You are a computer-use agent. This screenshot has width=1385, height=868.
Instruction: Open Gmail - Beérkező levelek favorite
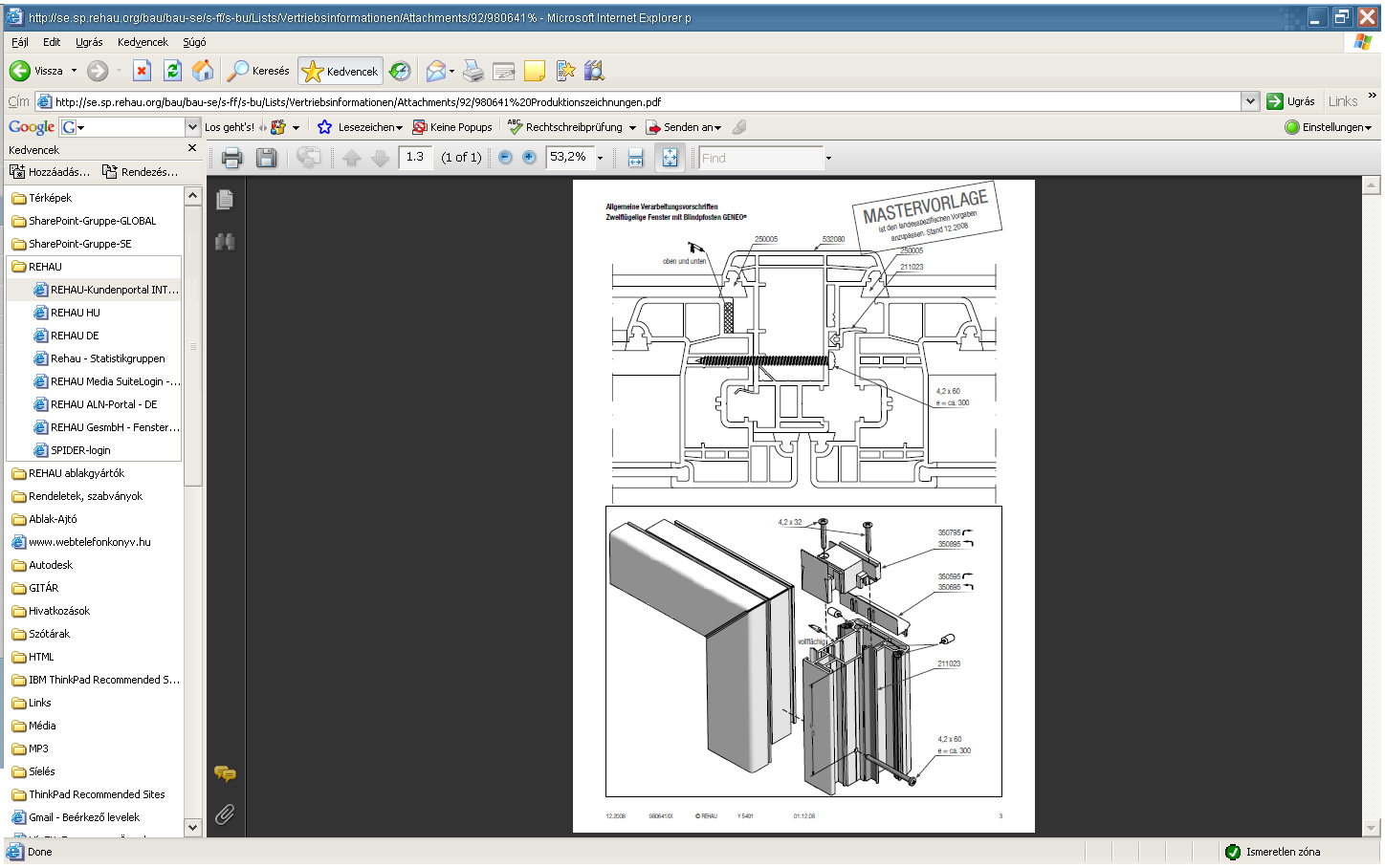coord(76,817)
